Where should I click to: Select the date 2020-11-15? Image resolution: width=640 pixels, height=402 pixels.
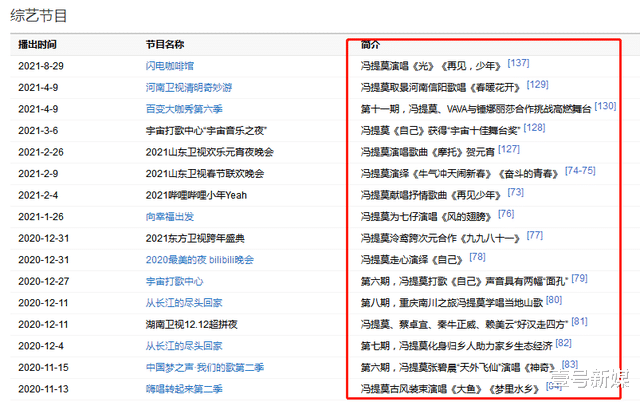[43, 368]
